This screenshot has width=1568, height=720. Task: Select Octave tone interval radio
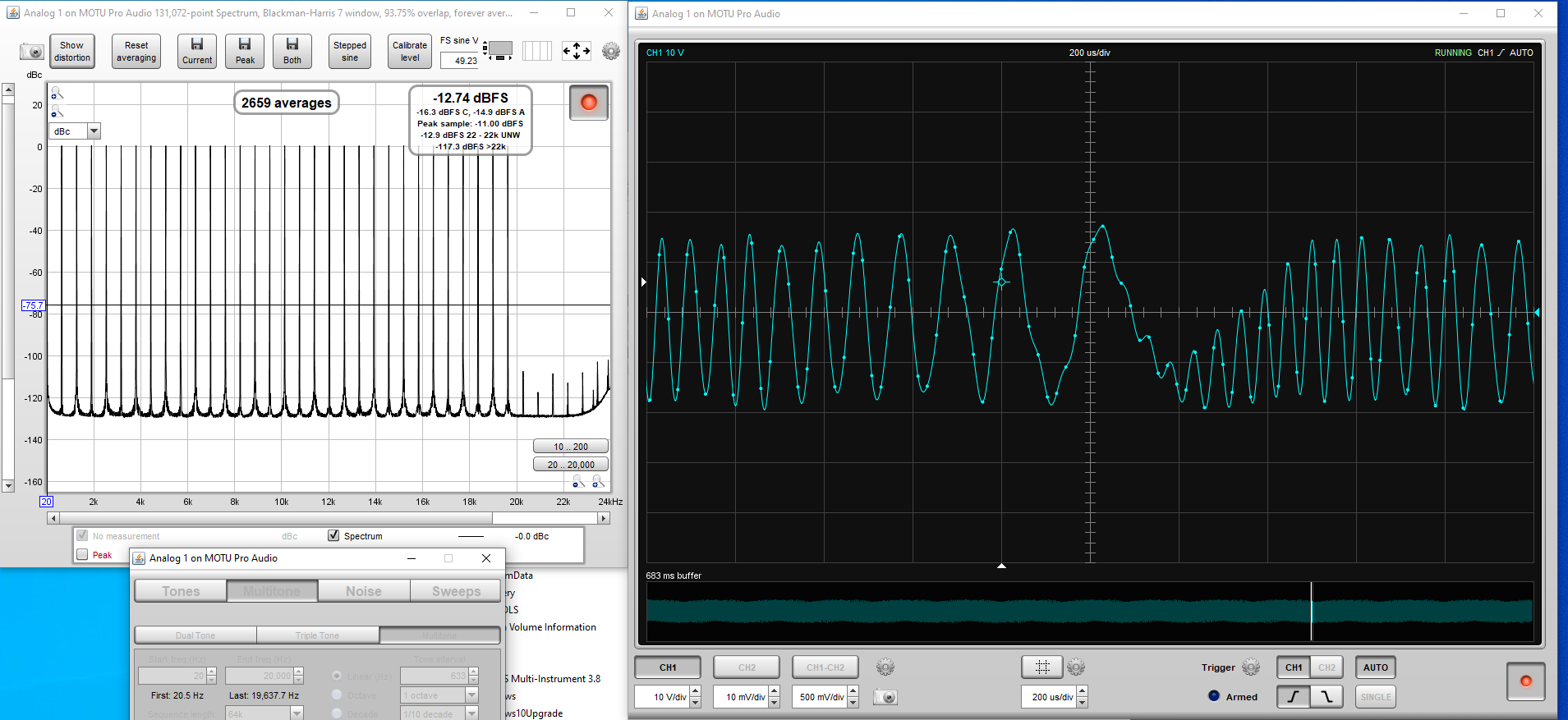337,695
